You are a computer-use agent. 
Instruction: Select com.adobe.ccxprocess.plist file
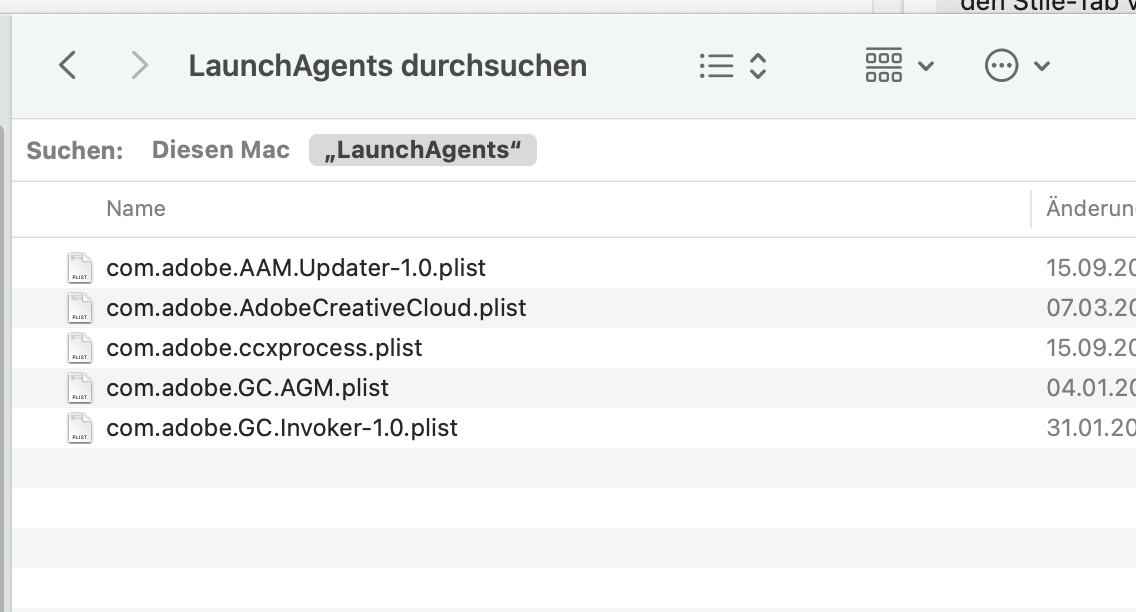(x=264, y=348)
